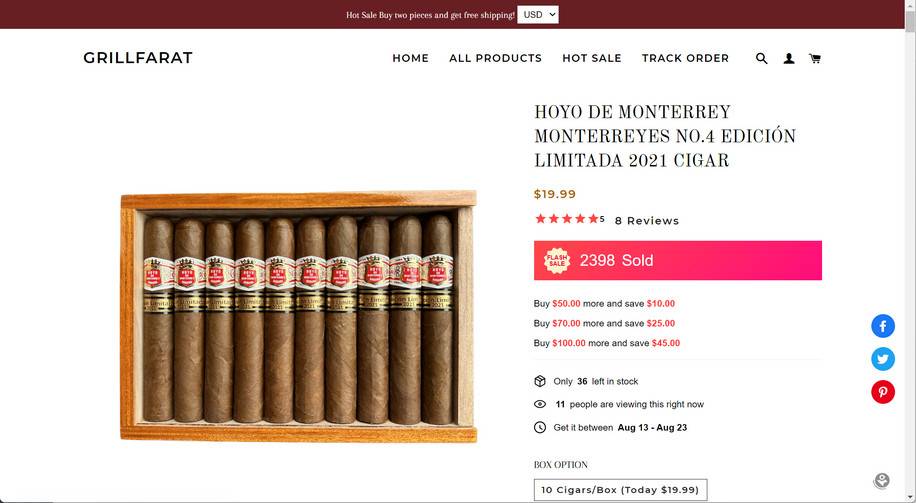Open the search magnifier icon

pyautogui.click(x=761, y=58)
